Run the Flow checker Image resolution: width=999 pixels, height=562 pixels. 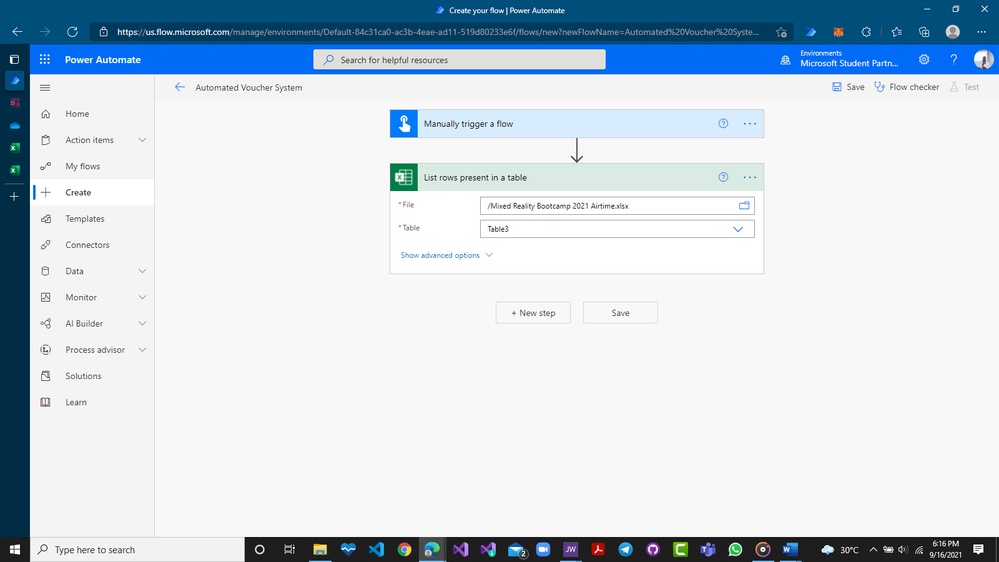907,87
